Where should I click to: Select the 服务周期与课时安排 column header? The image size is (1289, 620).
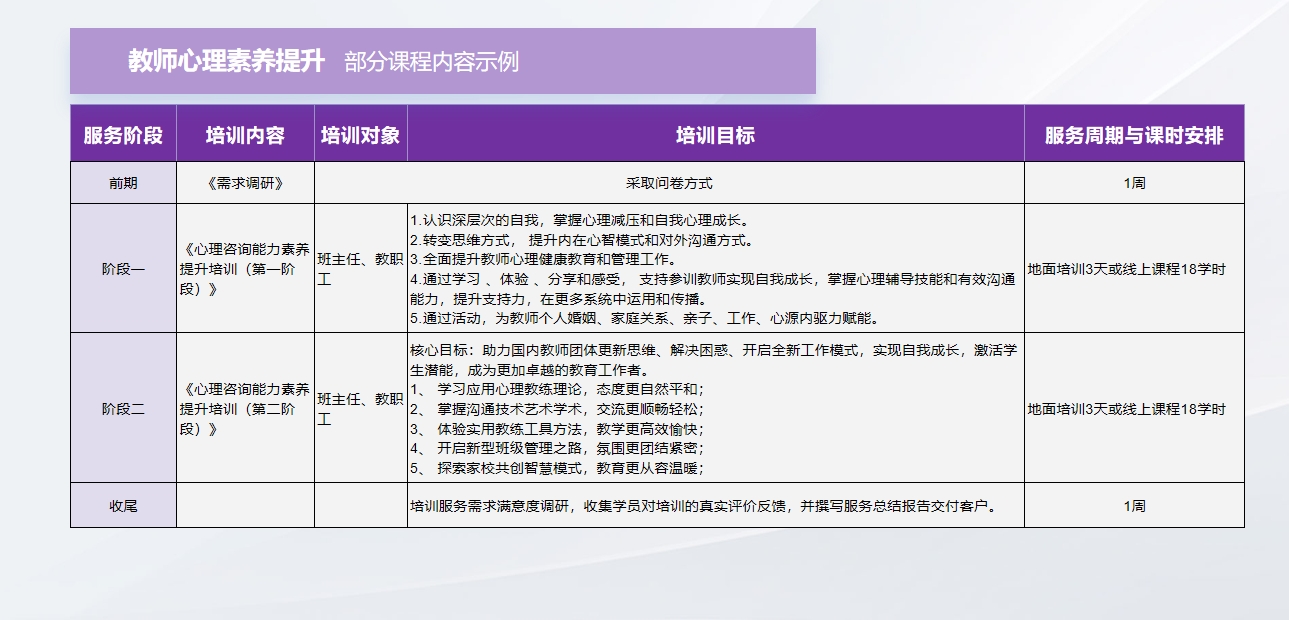[x=1134, y=133]
